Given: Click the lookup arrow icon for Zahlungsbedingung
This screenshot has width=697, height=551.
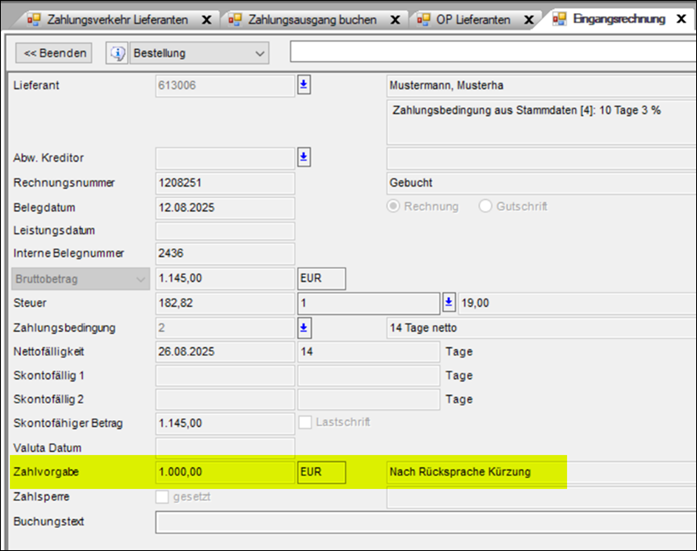Looking at the screenshot, I should (304, 327).
